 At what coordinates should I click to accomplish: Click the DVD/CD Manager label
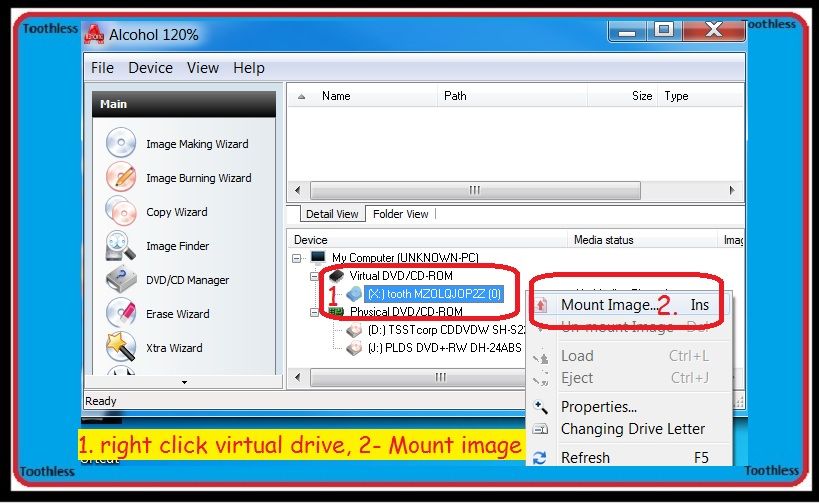click(188, 280)
